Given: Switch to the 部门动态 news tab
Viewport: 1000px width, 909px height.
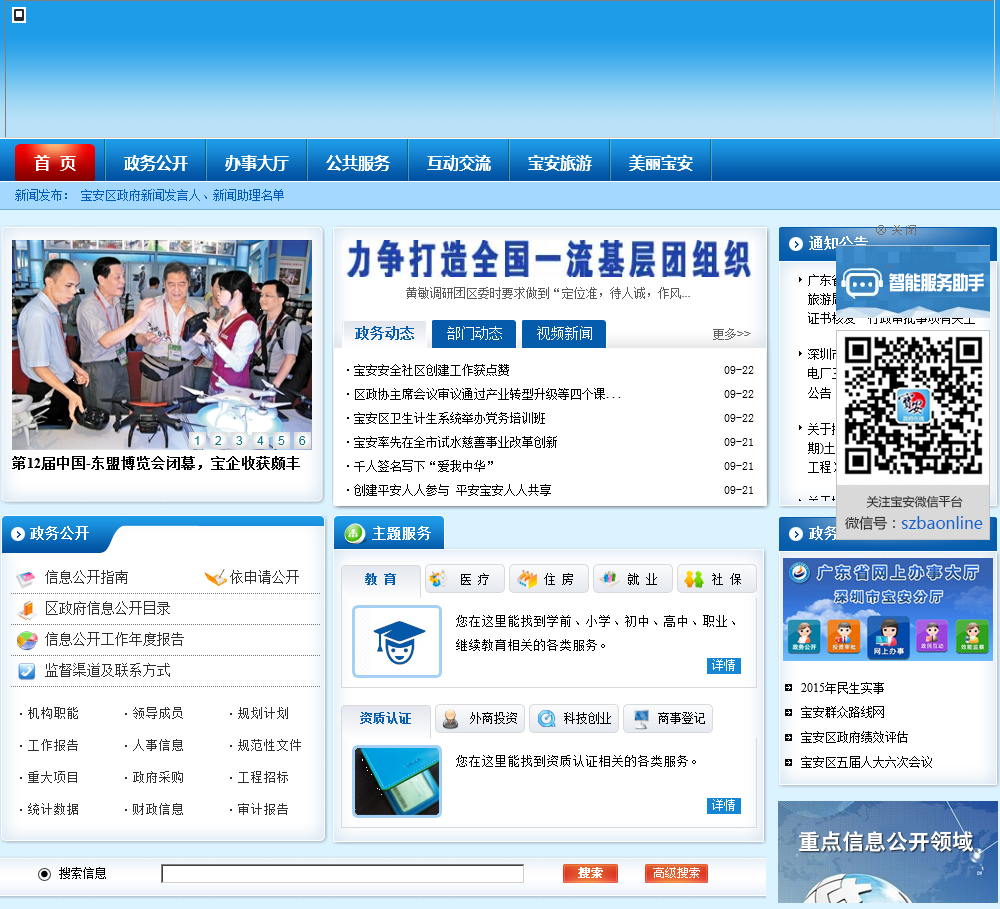Looking at the screenshot, I should tap(474, 334).
